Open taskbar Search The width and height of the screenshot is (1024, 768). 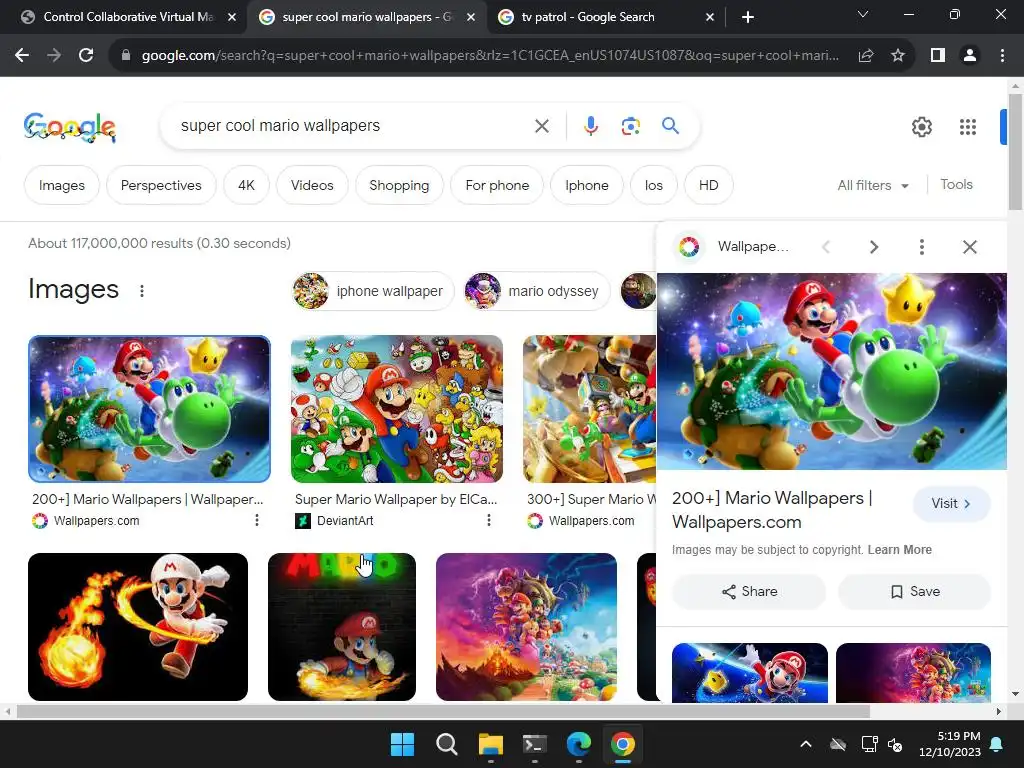point(447,744)
